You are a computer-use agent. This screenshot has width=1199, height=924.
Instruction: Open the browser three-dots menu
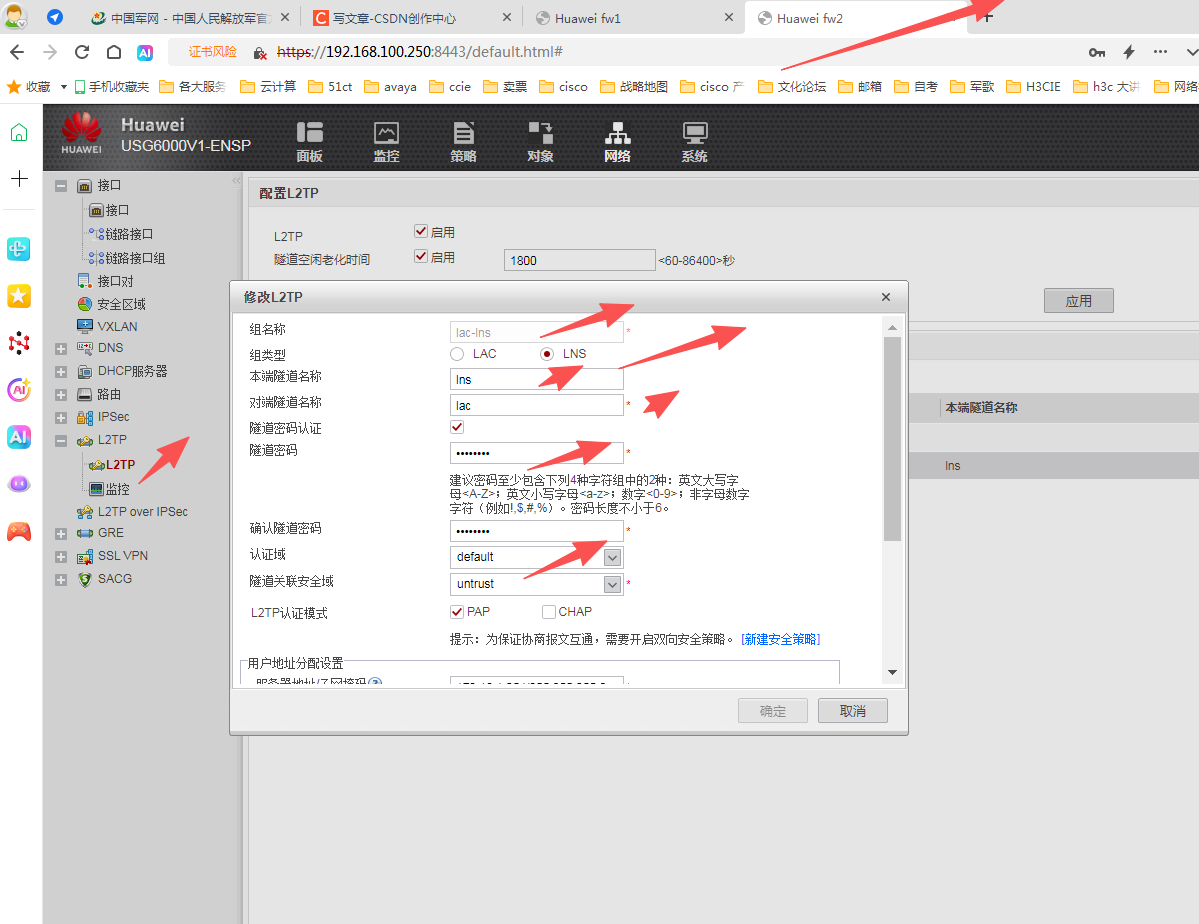[x=1160, y=52]
